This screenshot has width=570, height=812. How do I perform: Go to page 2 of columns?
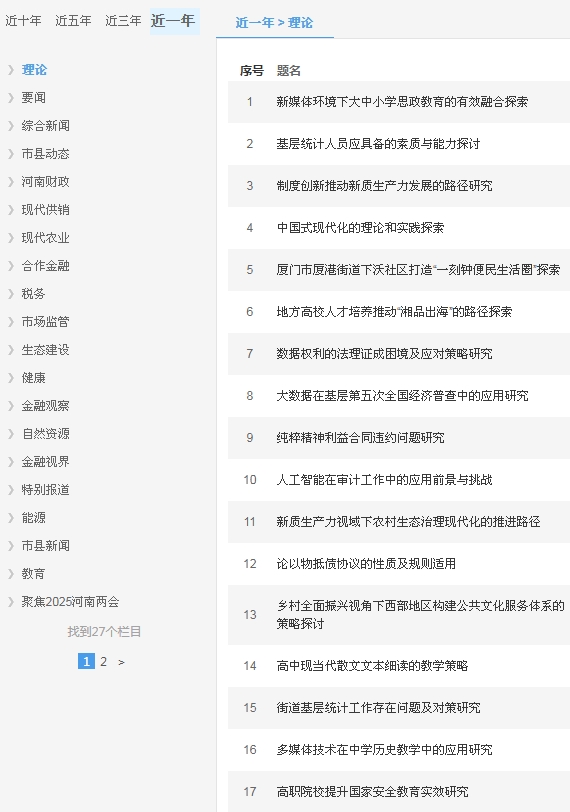104,661
